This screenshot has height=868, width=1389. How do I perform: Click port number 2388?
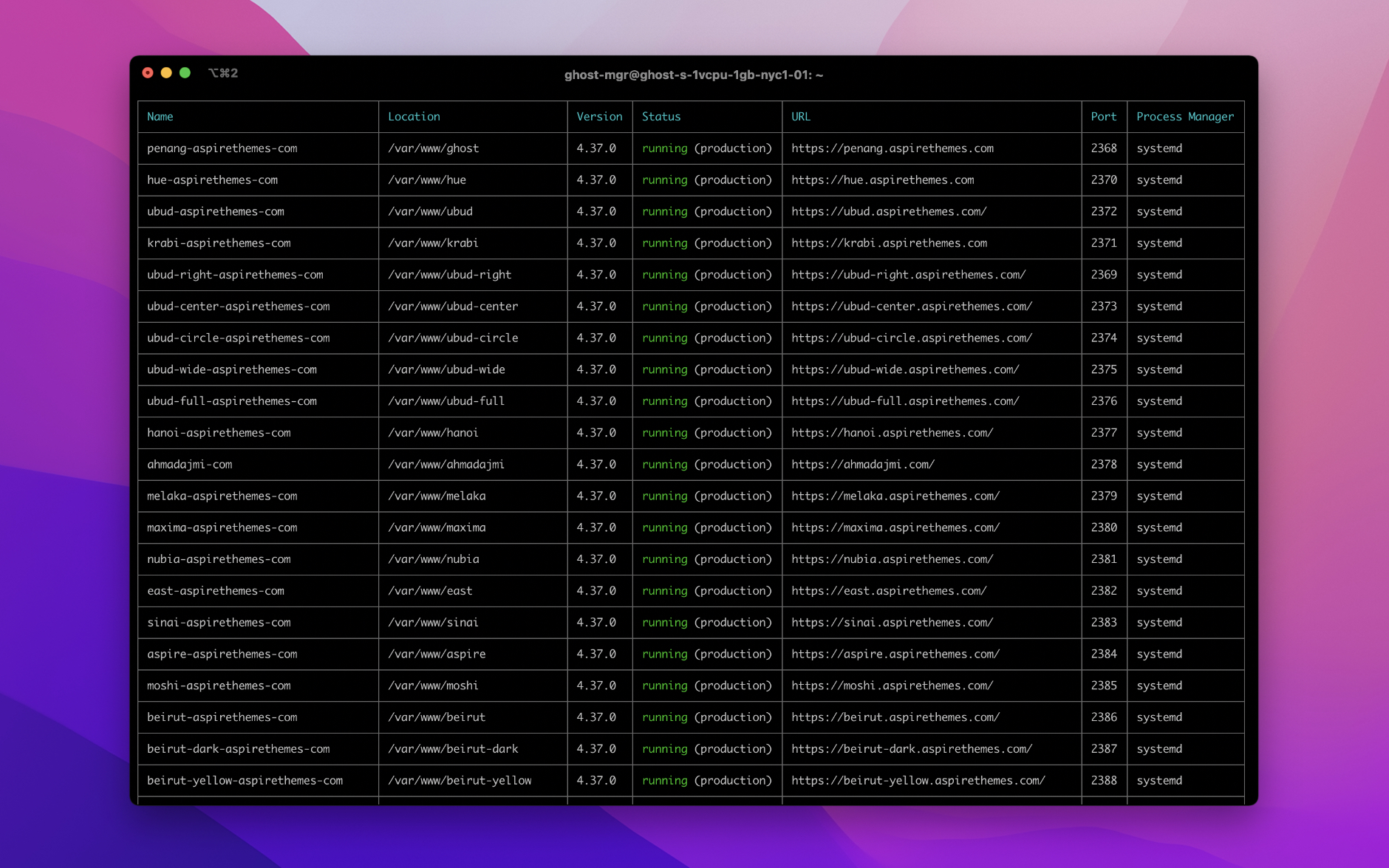(x=1104, y=781)
